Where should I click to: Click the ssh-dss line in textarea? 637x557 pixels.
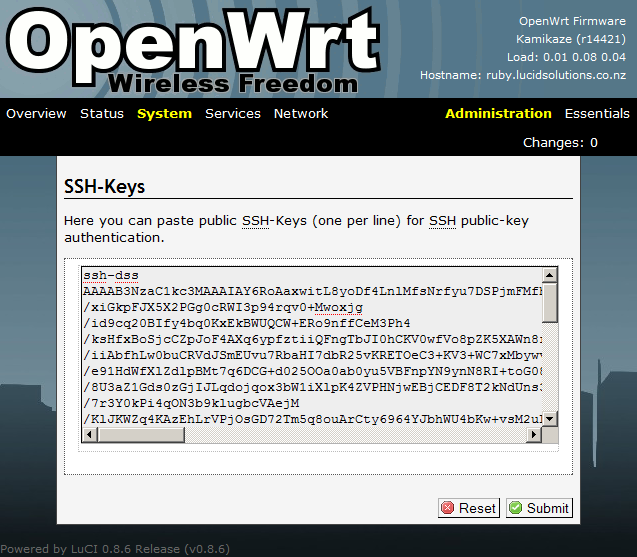[111, 276]
